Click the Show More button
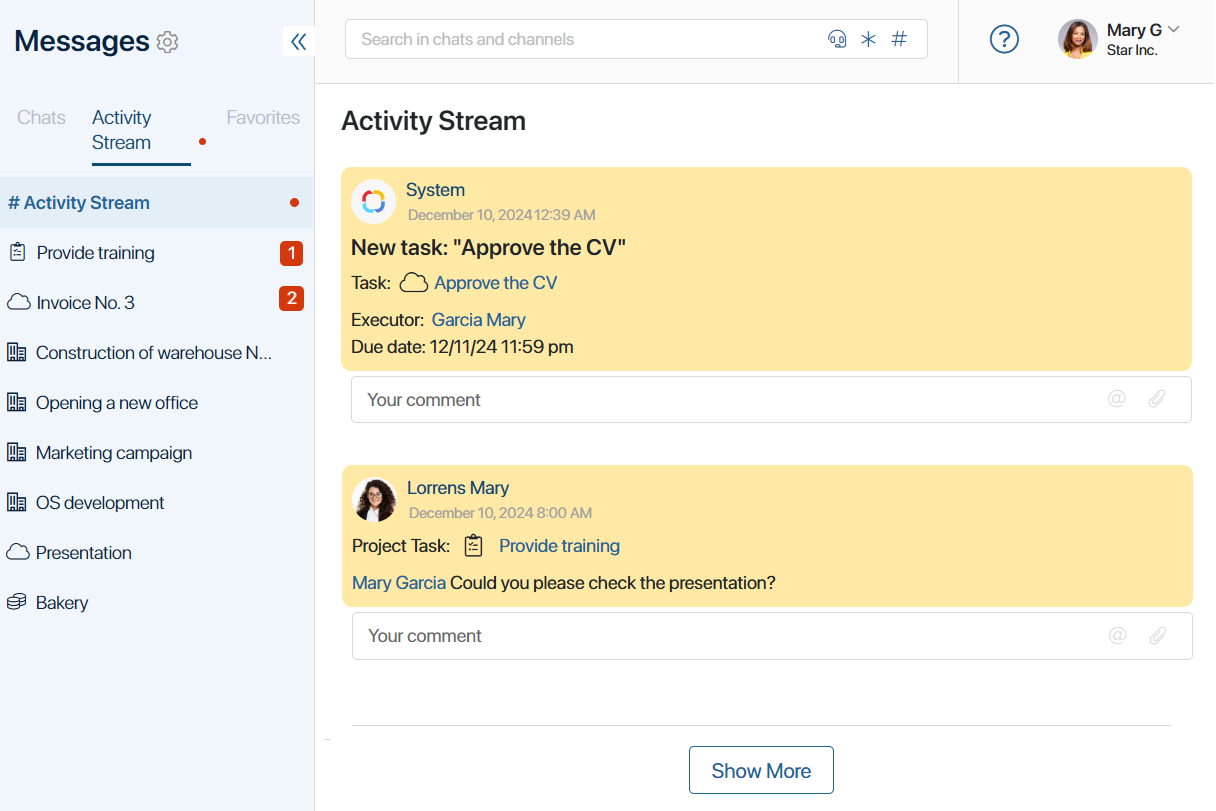The height and width of the screenshot is (811, 1216). click(761, 770)
